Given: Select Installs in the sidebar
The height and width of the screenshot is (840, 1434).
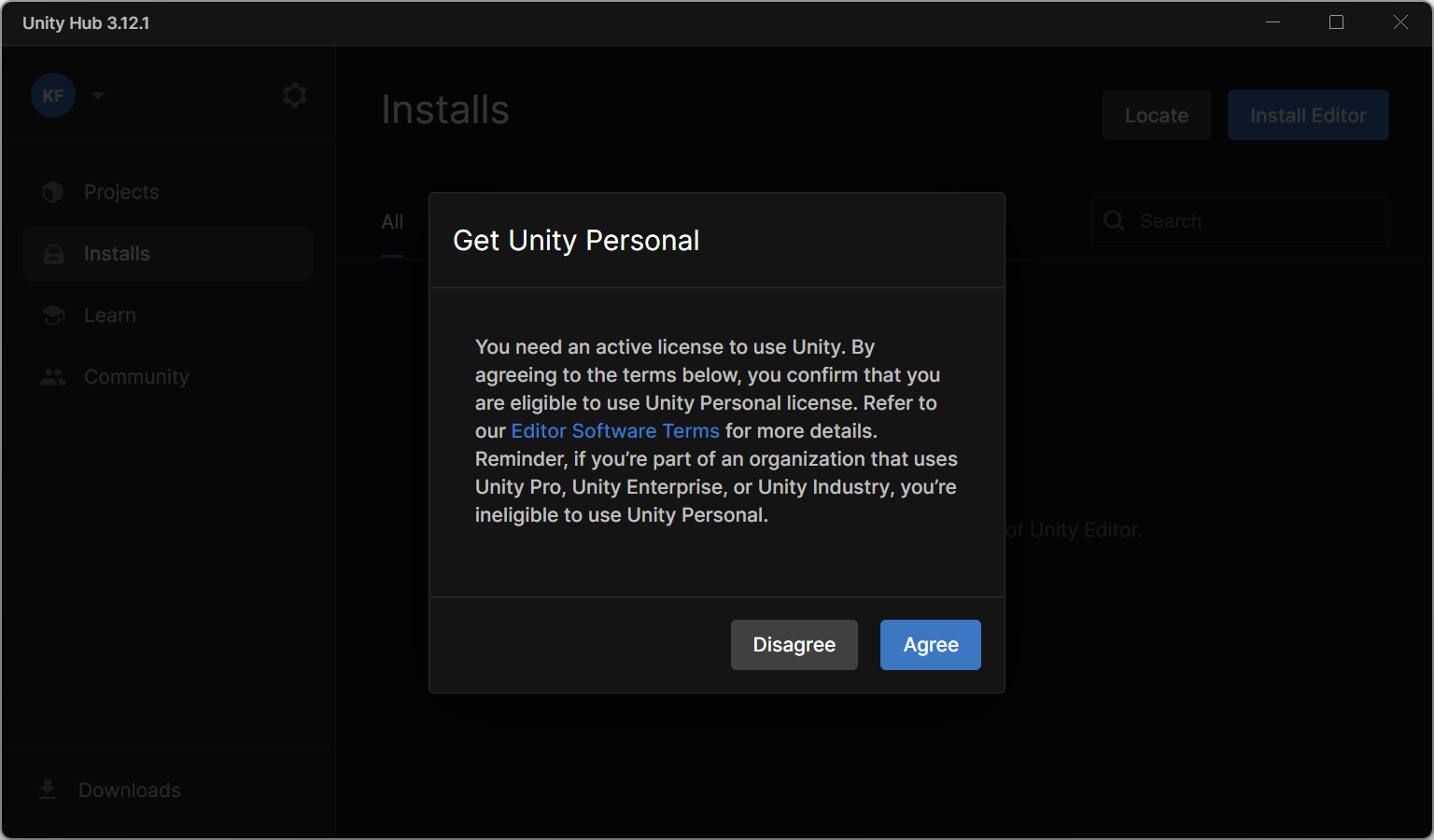Looking at the screenshot, I should [x=167, y=254].
